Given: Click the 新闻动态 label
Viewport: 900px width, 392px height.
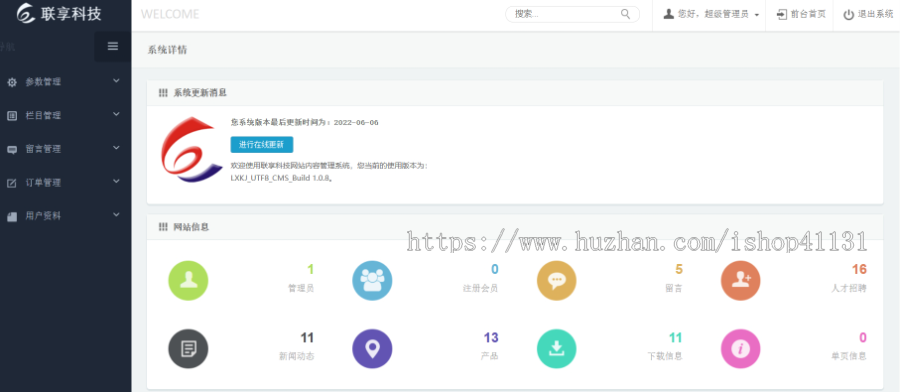Looking at the screenshot, I should (297, 356).
